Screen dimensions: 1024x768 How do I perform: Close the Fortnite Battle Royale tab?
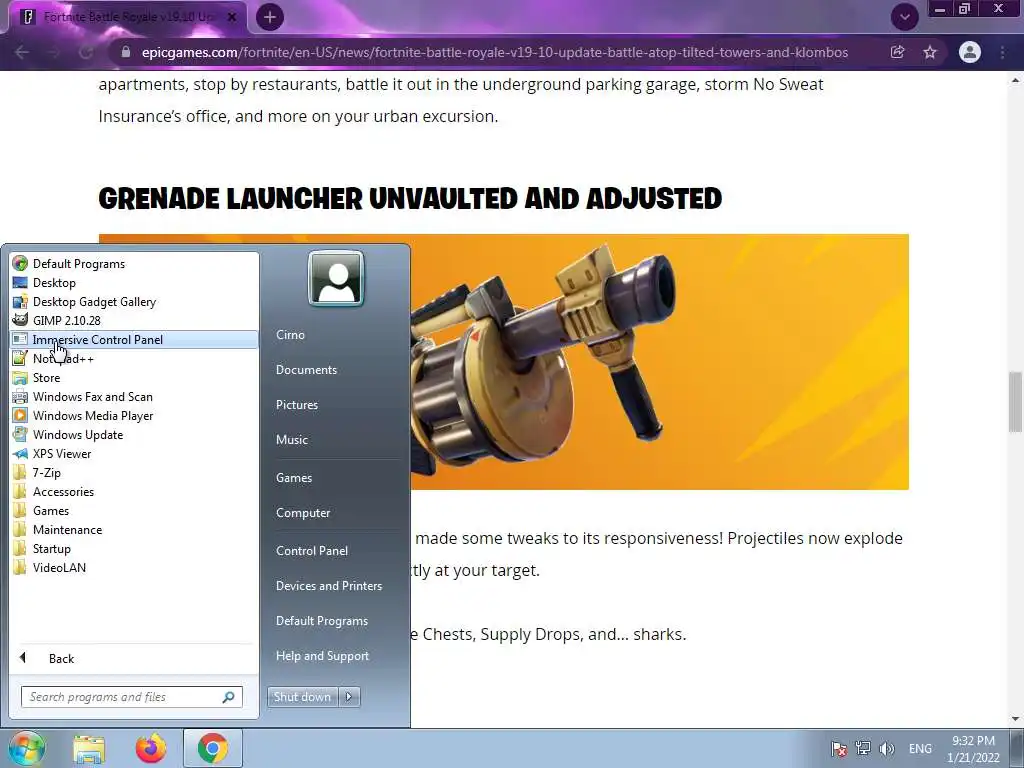(231, 17)
